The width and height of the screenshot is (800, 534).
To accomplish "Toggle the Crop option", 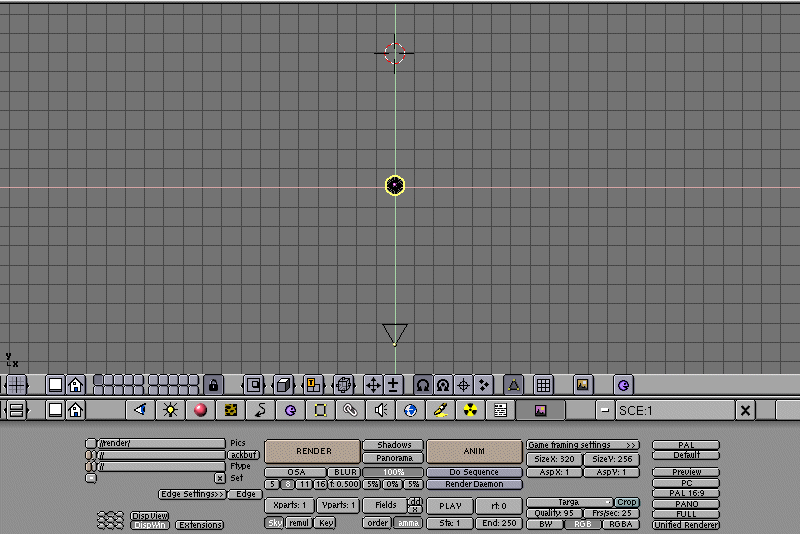I will coord(627,502).
